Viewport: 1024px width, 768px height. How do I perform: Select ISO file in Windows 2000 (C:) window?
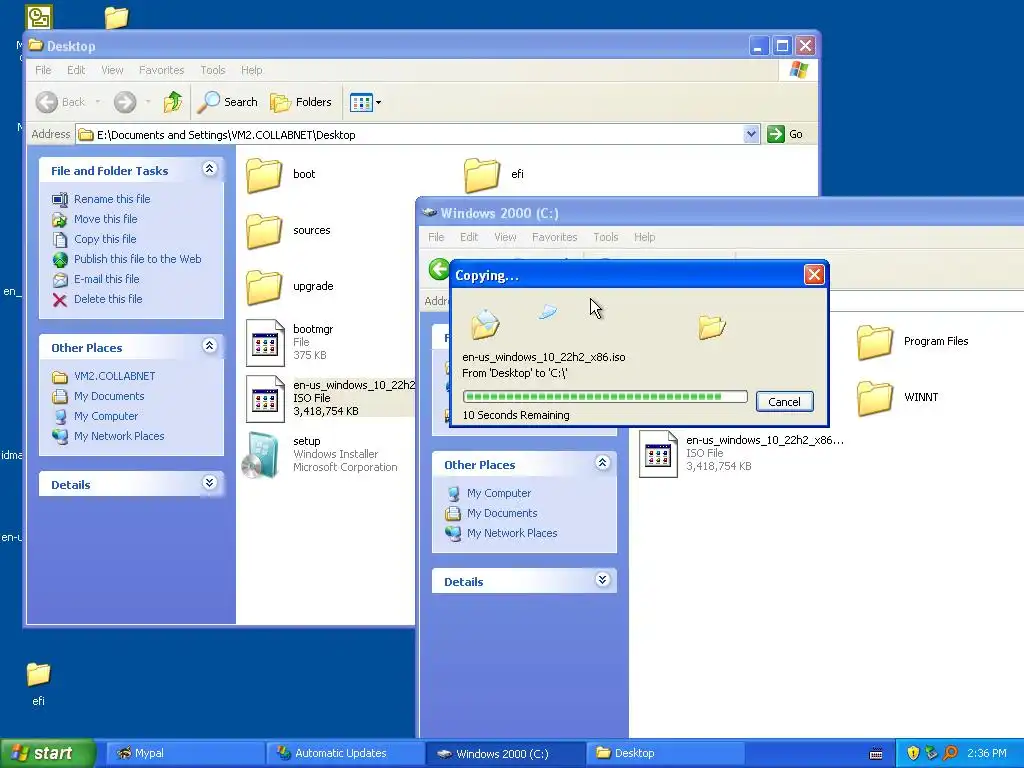658,454
